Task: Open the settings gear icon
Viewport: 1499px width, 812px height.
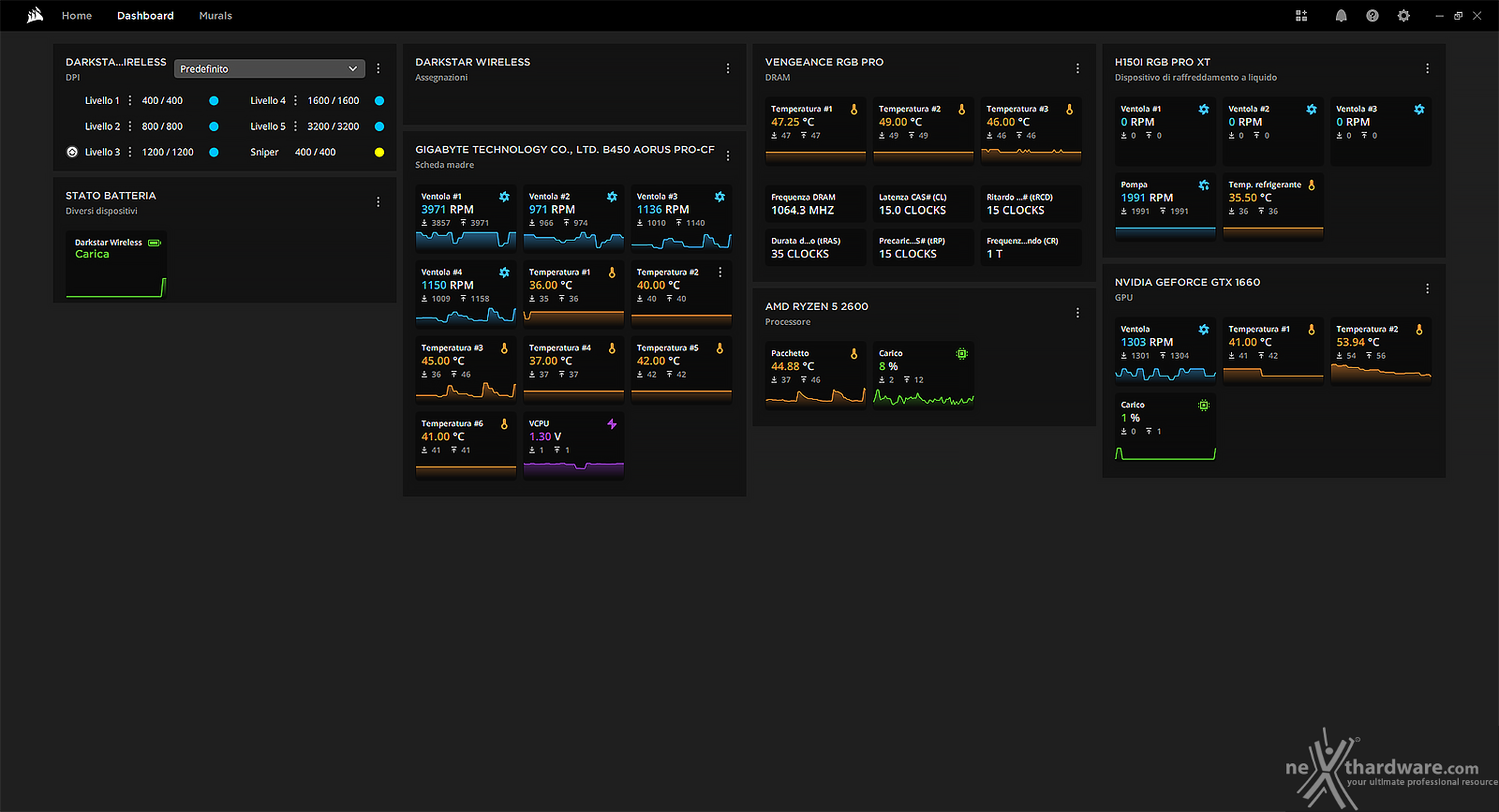Action: coord(1403,16)
